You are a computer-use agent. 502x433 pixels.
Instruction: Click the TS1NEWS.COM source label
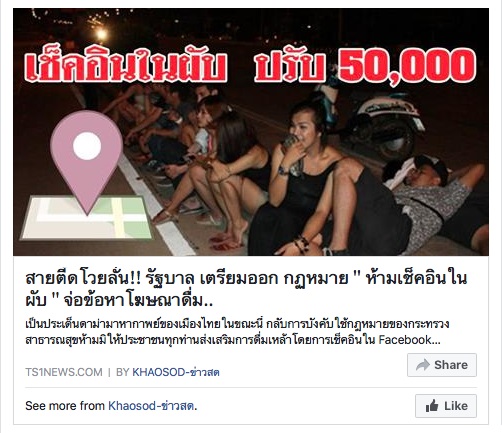[64, 372]
